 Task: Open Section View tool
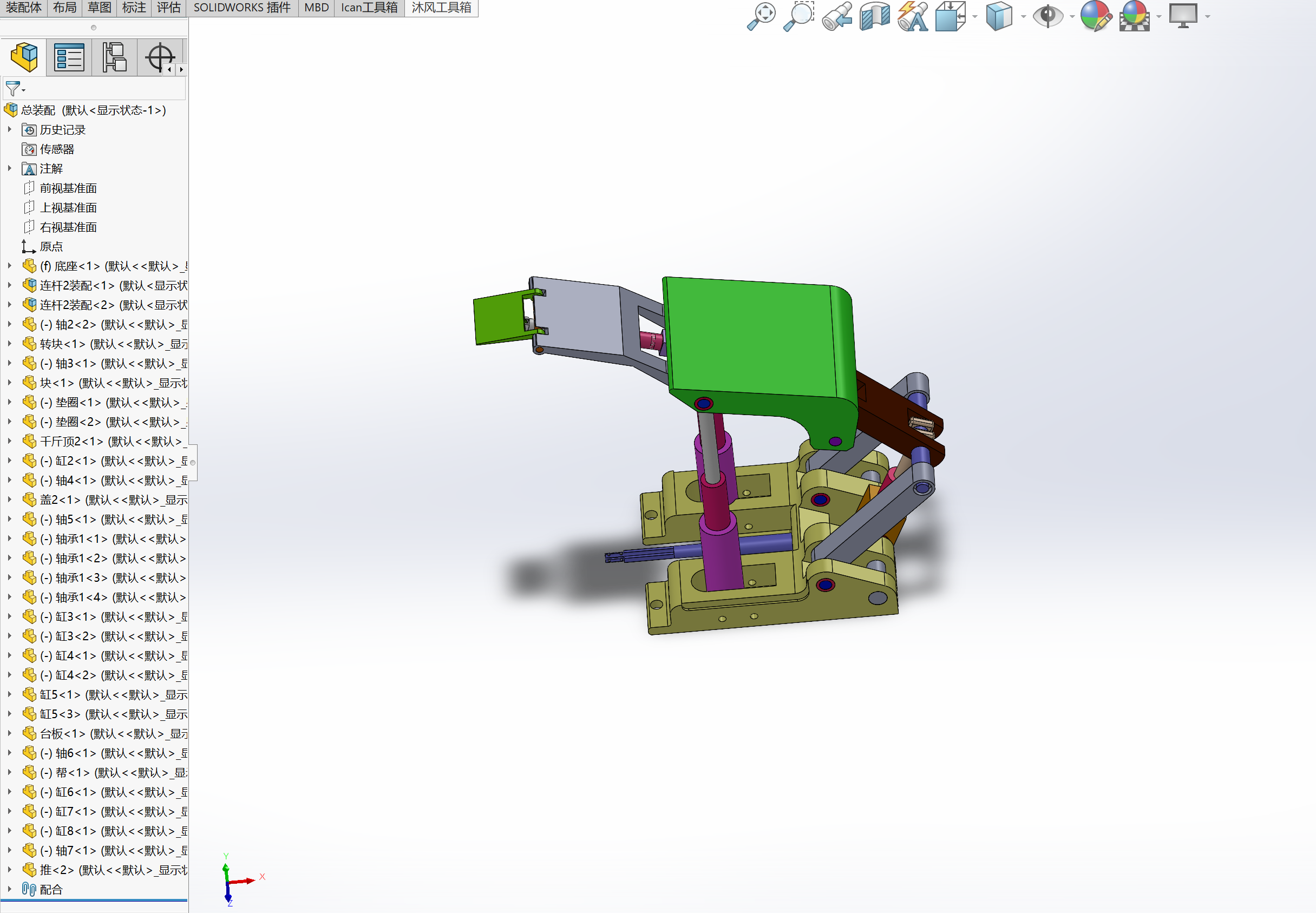click(874, 16)
